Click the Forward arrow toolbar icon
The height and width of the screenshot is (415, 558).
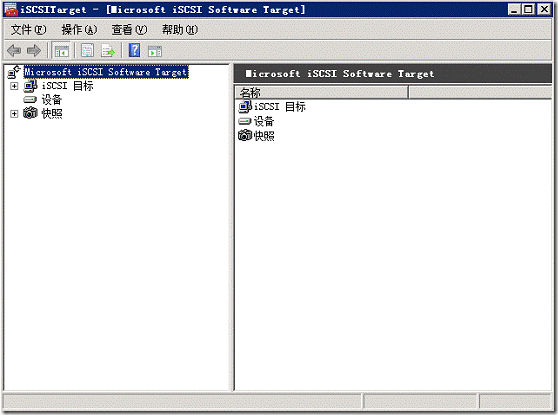pyautogui.click(x=34, y=51)
